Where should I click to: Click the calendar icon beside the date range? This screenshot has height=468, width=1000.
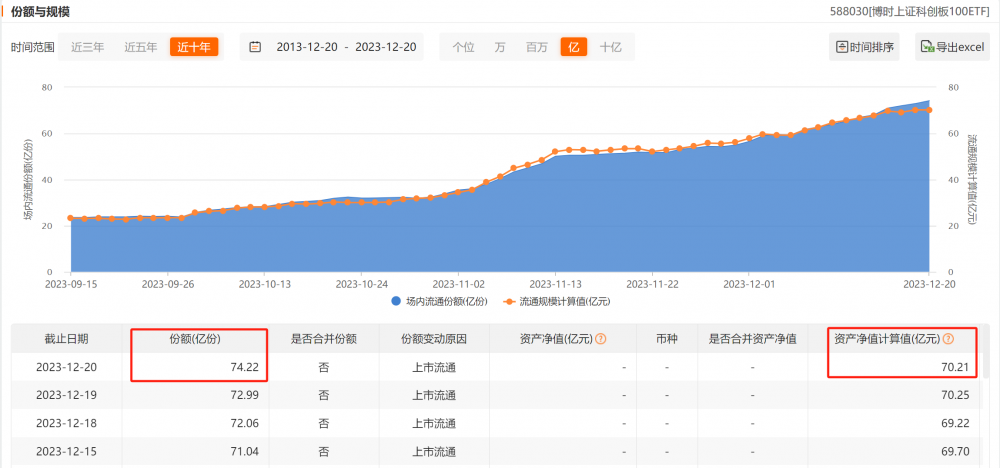255,47
